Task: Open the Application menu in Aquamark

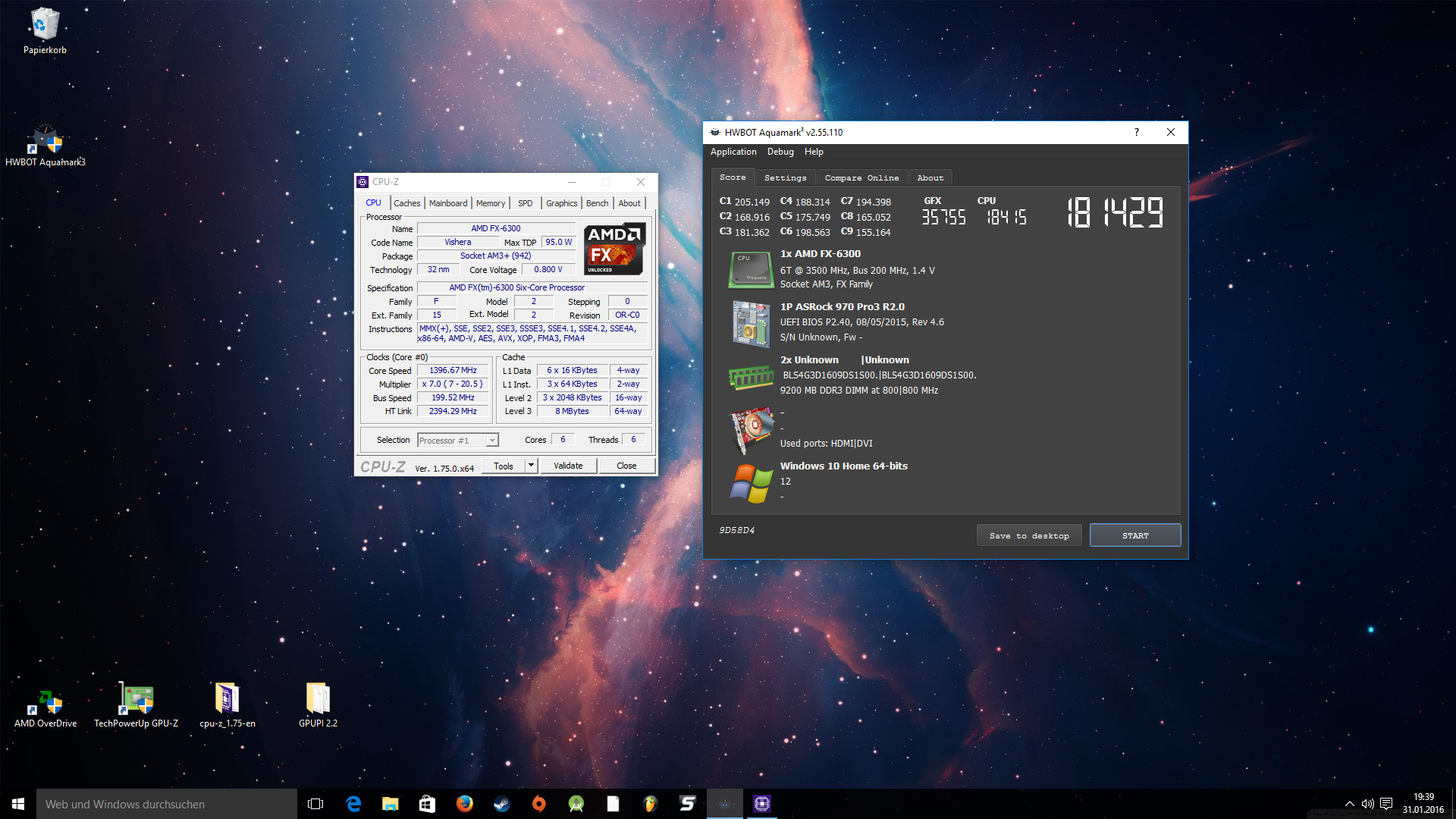Action: pos(733,152)
